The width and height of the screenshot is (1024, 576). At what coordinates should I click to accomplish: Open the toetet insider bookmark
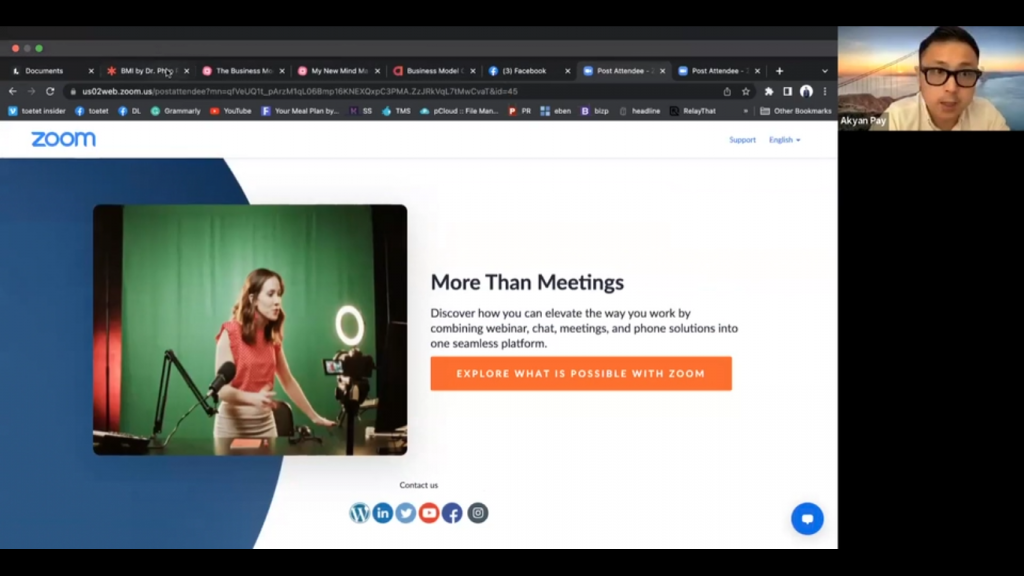click(37, 111)
